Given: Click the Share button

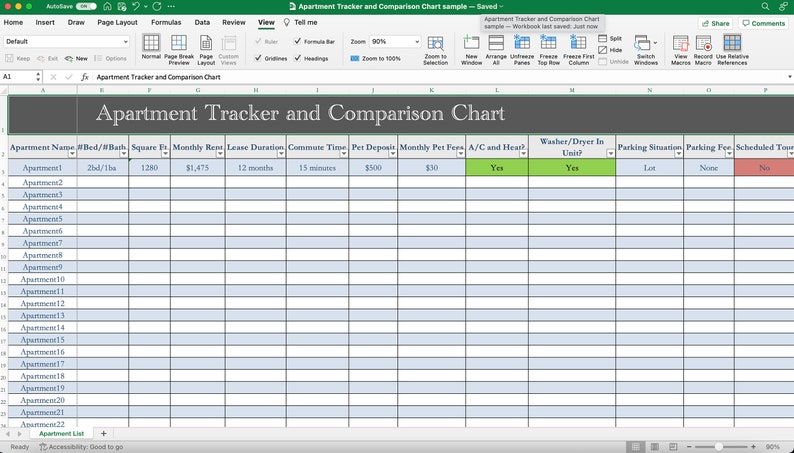Looking at the screenshot, I should point(716,23).
